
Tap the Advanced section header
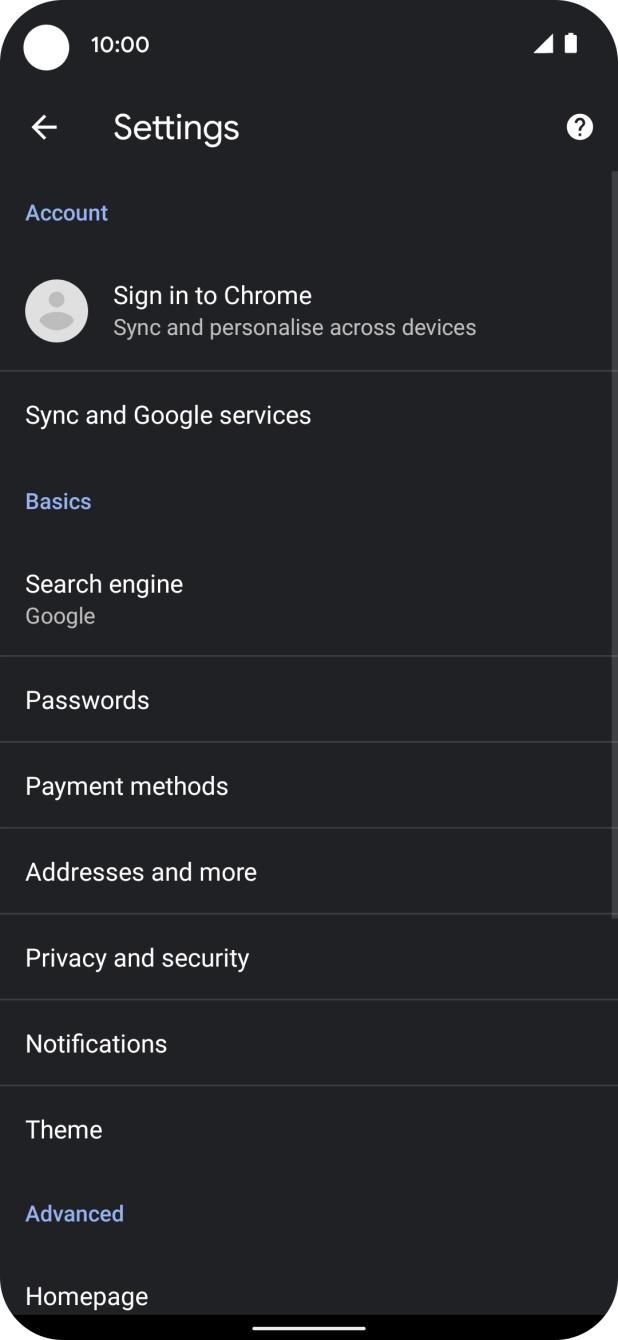74,1213
